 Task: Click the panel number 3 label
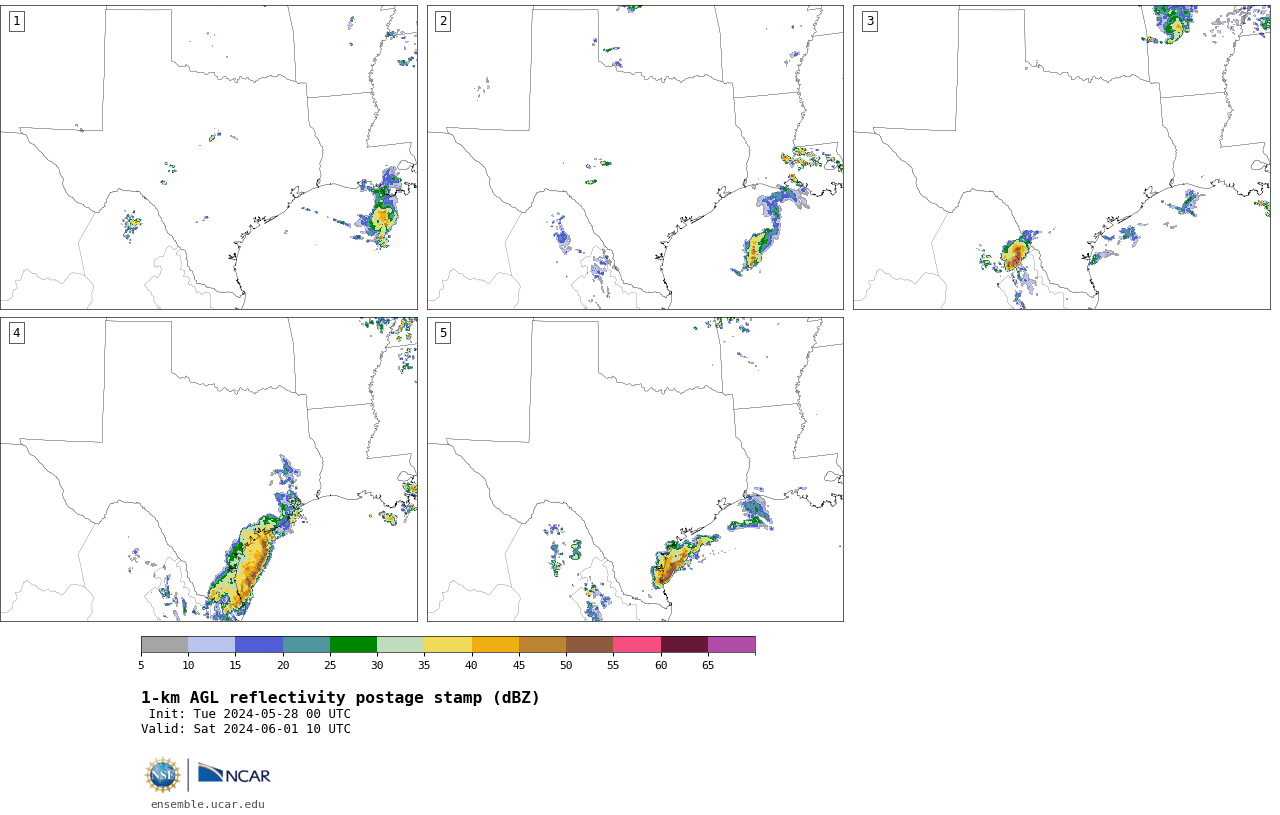click(x=870, y=21)
